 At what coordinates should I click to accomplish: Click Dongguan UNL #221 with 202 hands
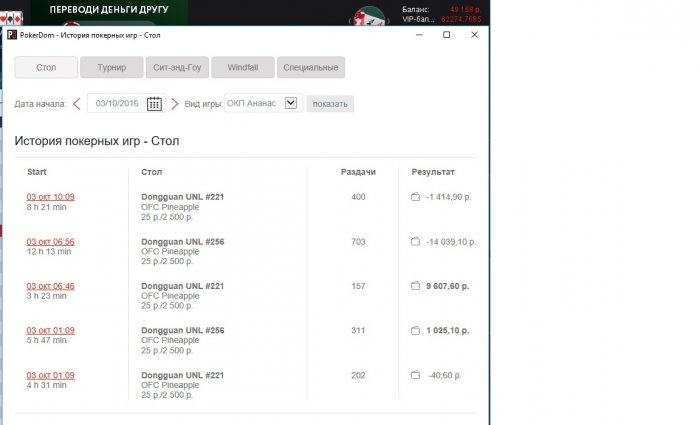pos(183,375)
